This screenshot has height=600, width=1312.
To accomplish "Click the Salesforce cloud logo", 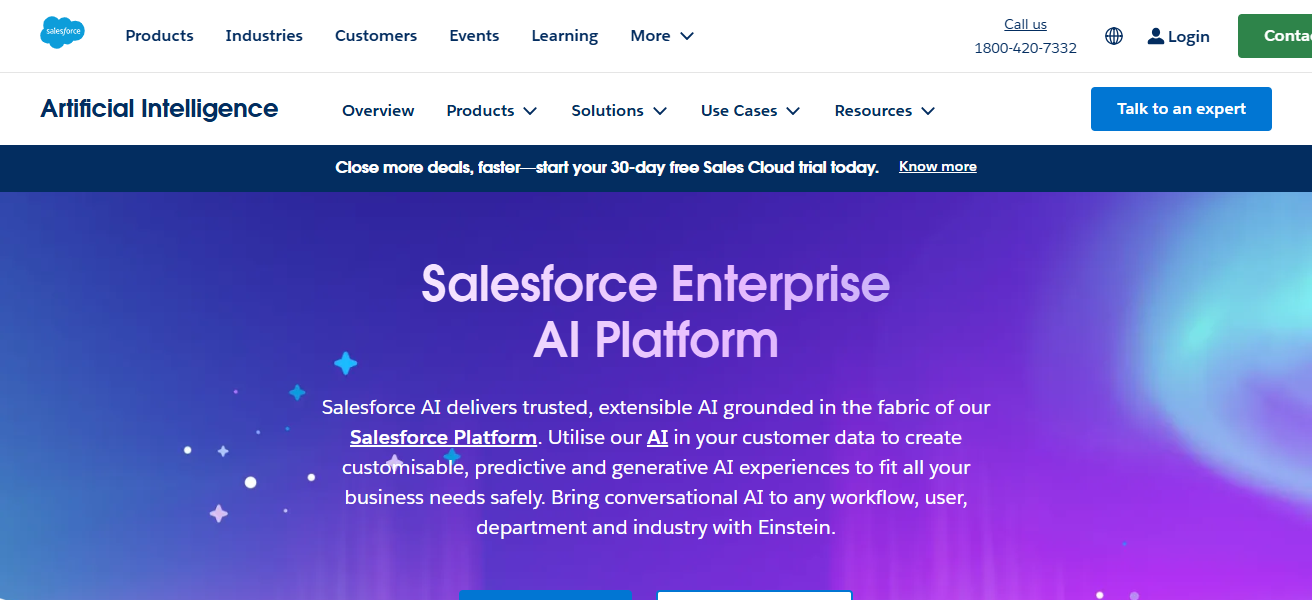I will click(x=62, y=32).
